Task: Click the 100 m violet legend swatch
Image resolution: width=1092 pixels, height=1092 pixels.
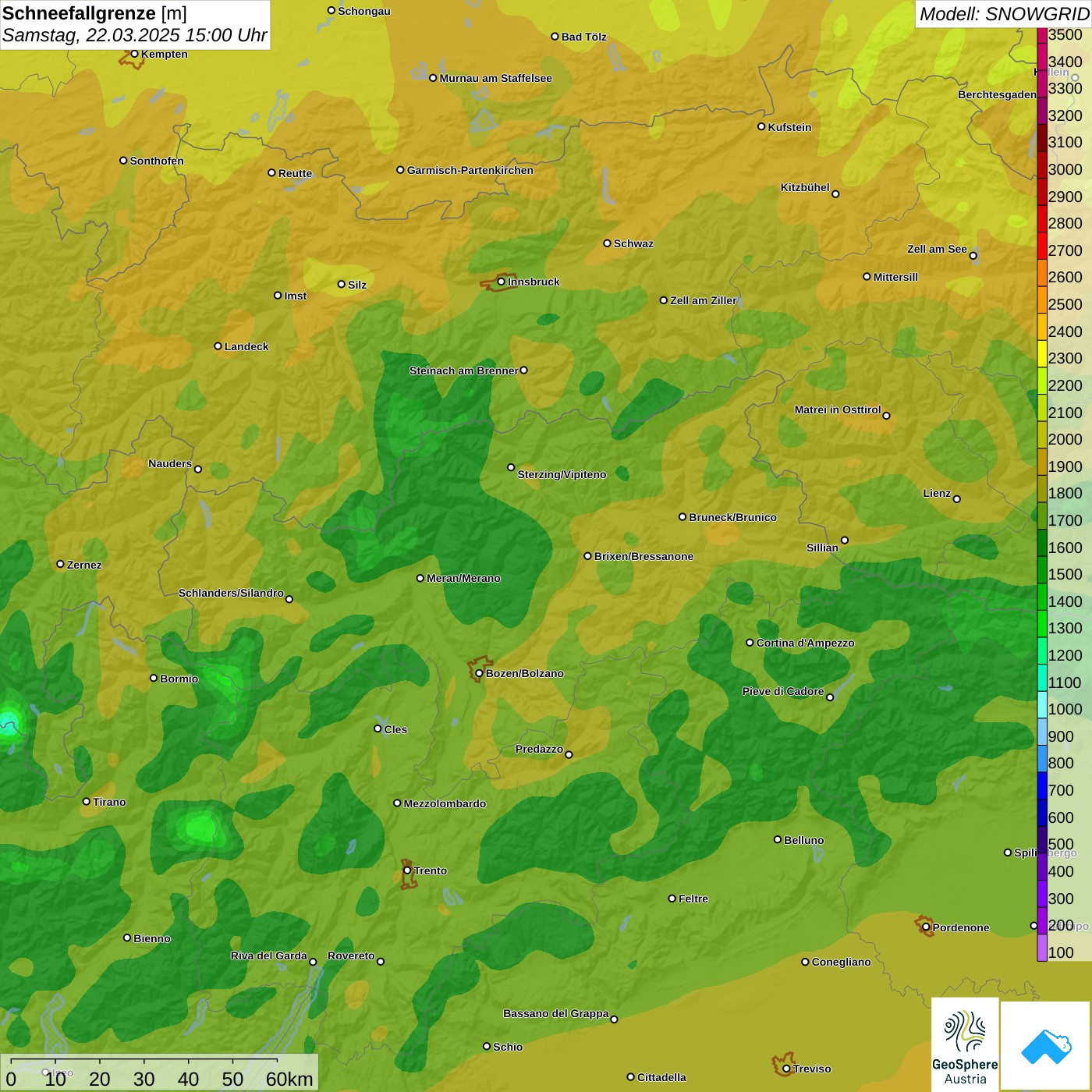Action: [x=1042, y=948]
